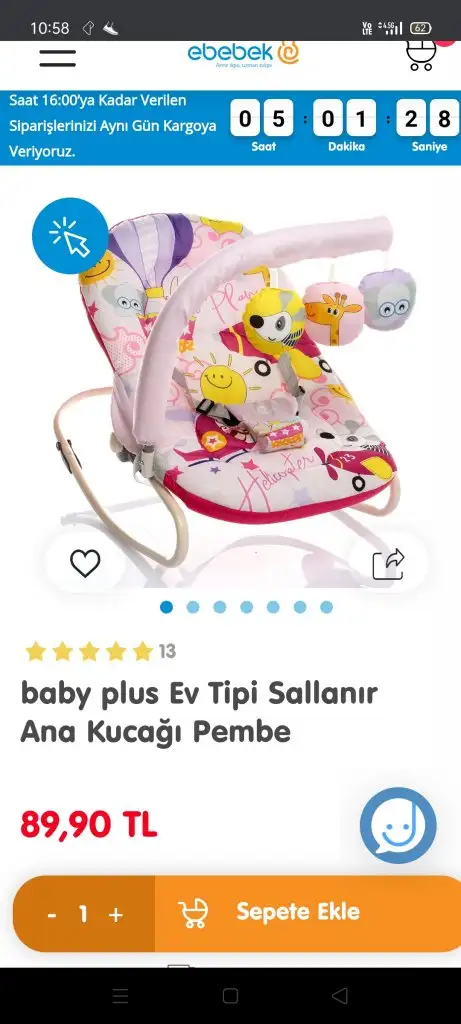Tap the ebebek logo

tap(243, 54)
